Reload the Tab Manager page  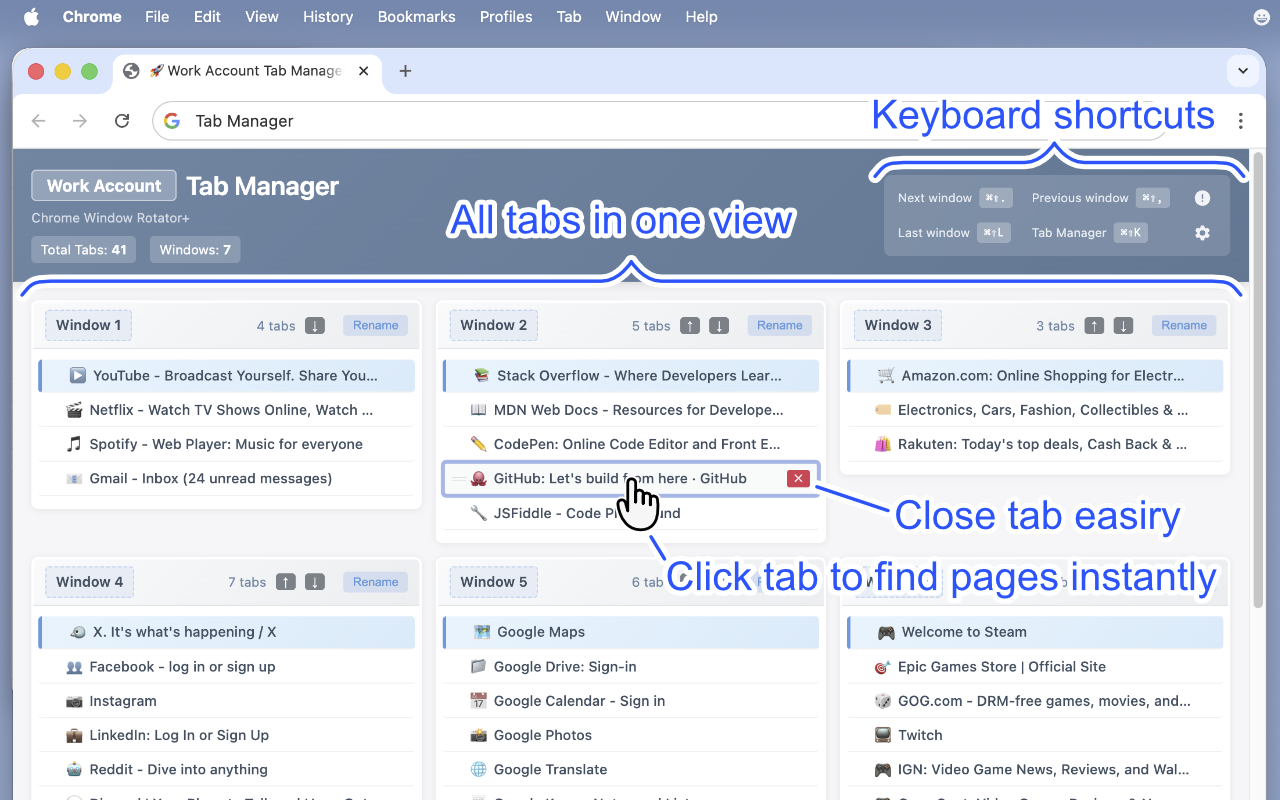pyautogui.click(x=122, y=121)
